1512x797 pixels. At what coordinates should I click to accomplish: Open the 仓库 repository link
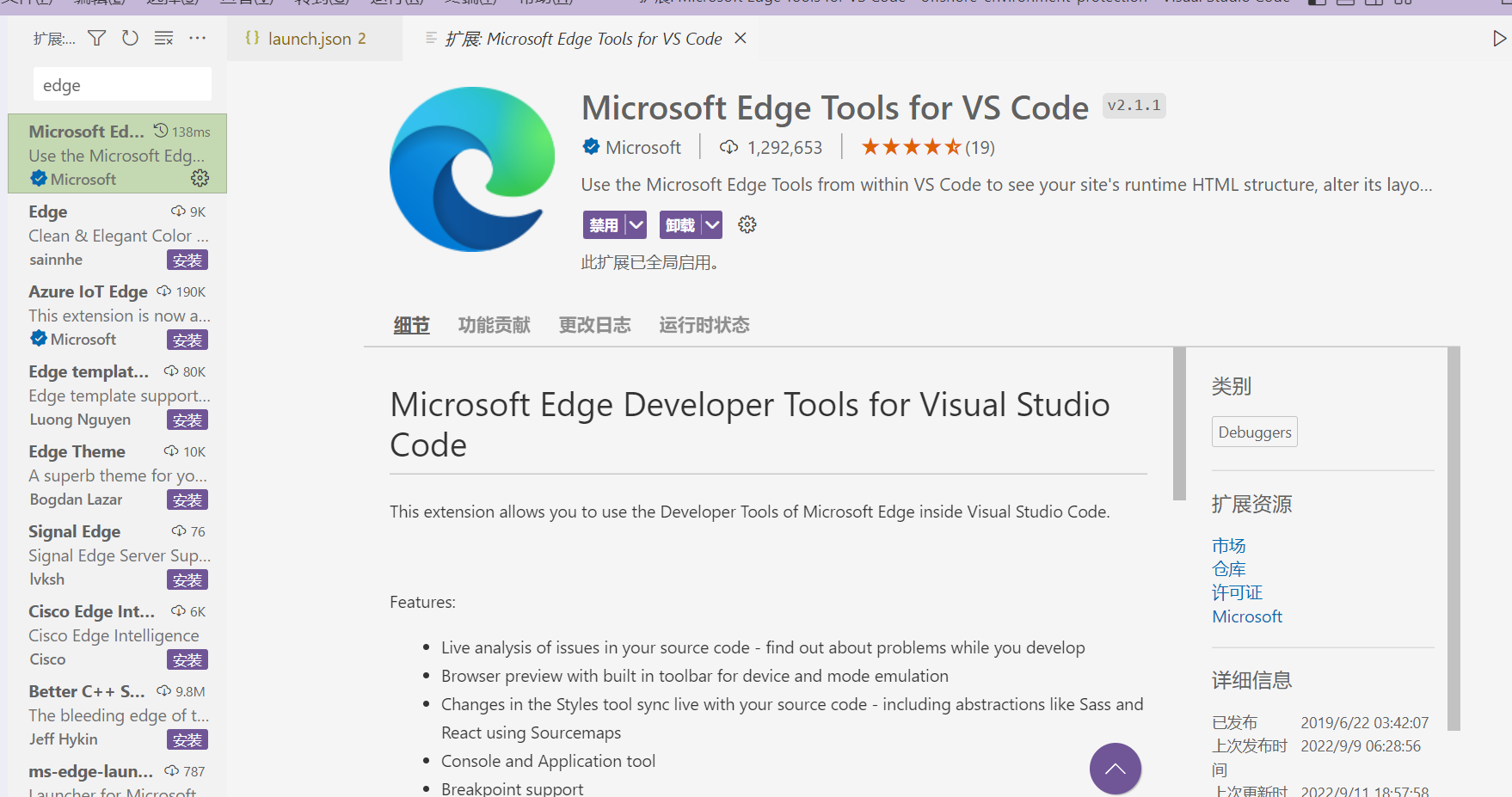(1228, 568)
